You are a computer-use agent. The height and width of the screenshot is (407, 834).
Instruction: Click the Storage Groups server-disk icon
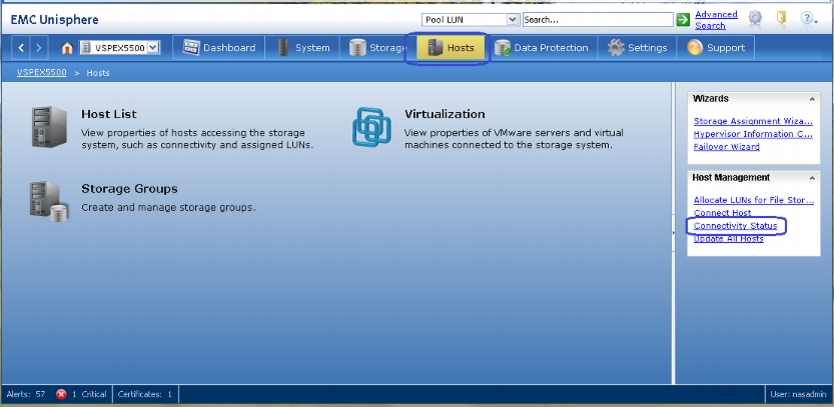coord(49,202)
